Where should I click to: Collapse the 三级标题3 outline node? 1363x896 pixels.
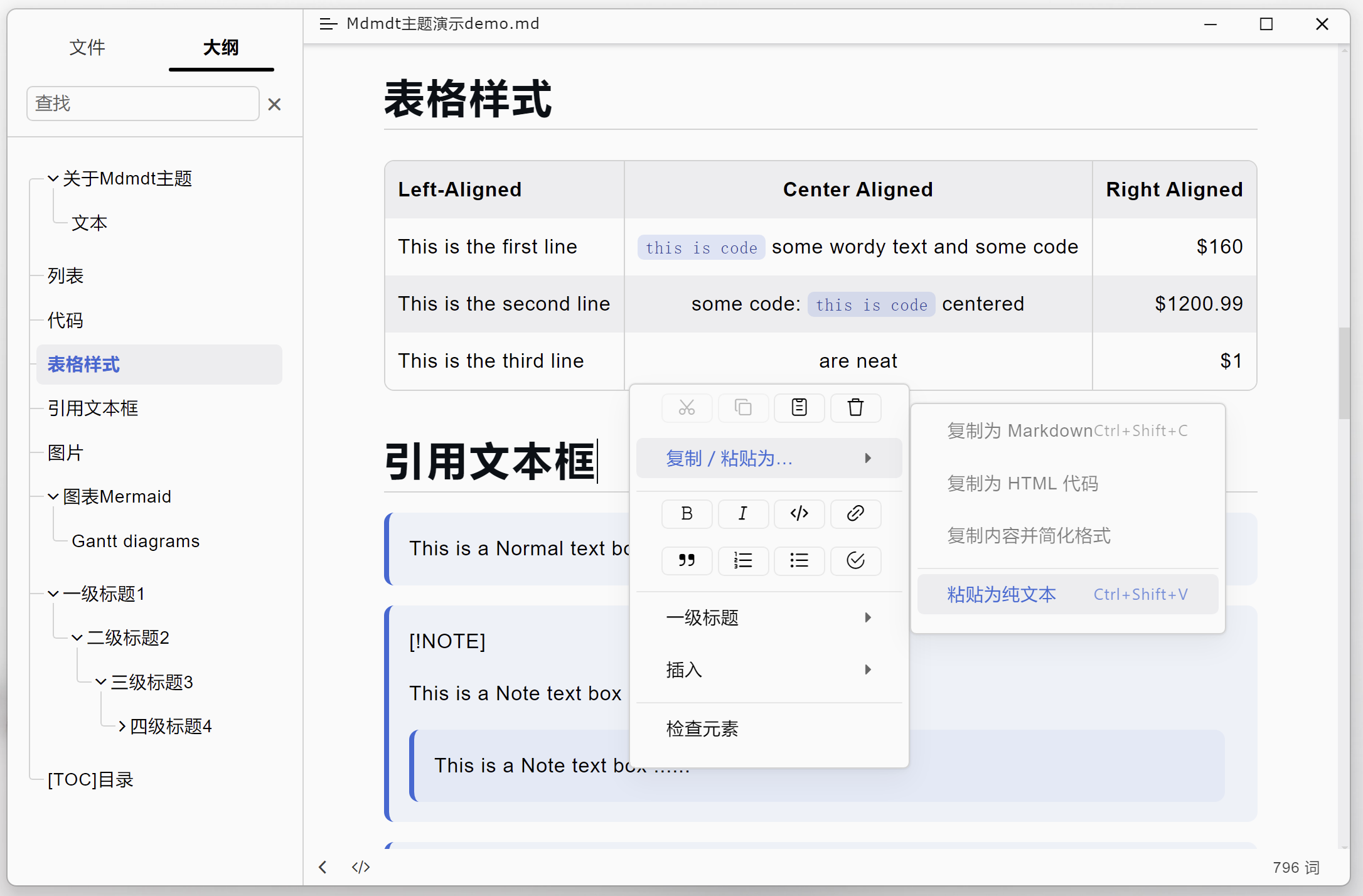point(101,682)
